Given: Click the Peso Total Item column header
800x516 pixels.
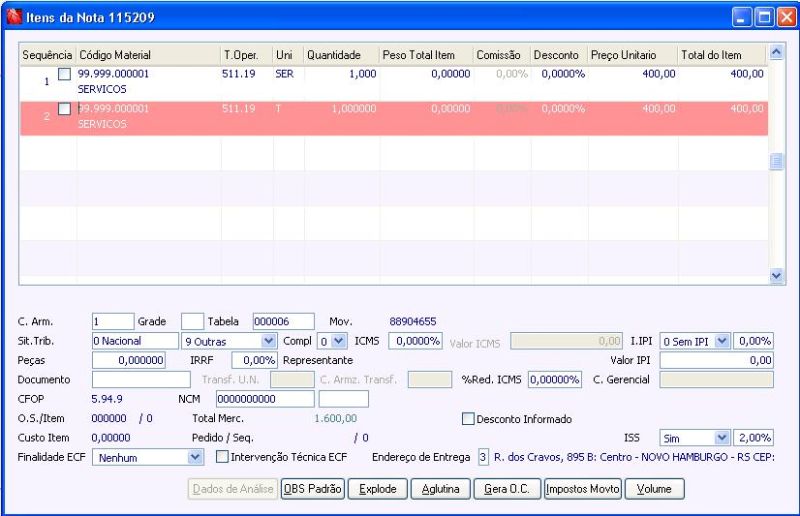Looking at the screenshot, I should (x=426, y=55).
